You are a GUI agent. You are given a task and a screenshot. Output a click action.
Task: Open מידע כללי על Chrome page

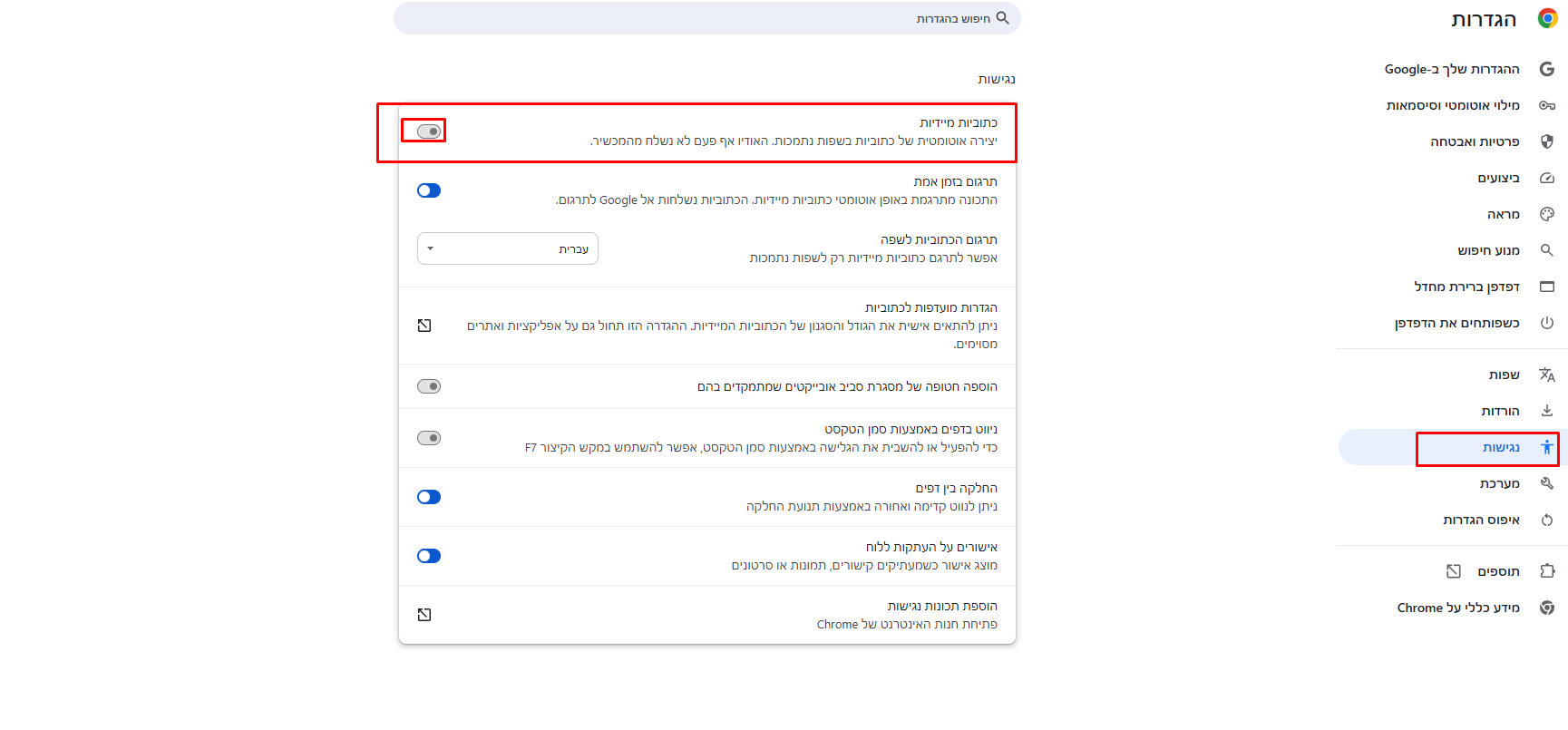[x=1458, y=608]
